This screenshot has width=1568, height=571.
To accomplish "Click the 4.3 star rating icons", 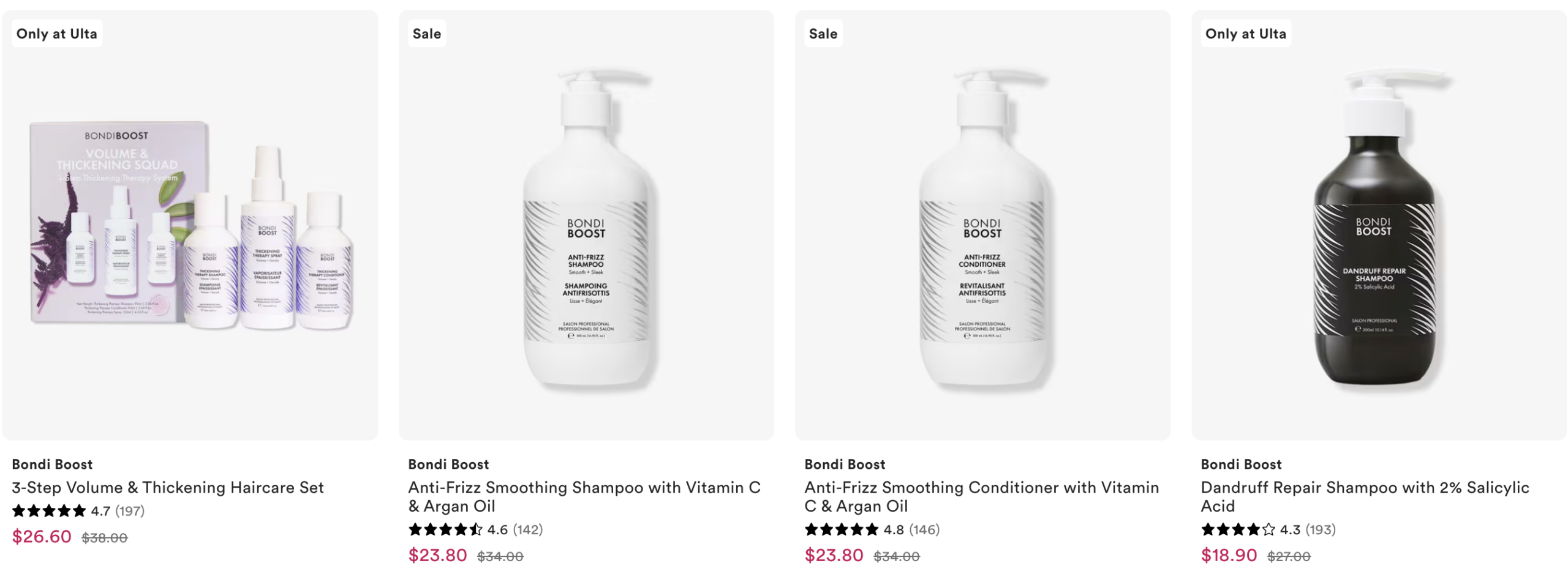I will (x=1237, y=529).
